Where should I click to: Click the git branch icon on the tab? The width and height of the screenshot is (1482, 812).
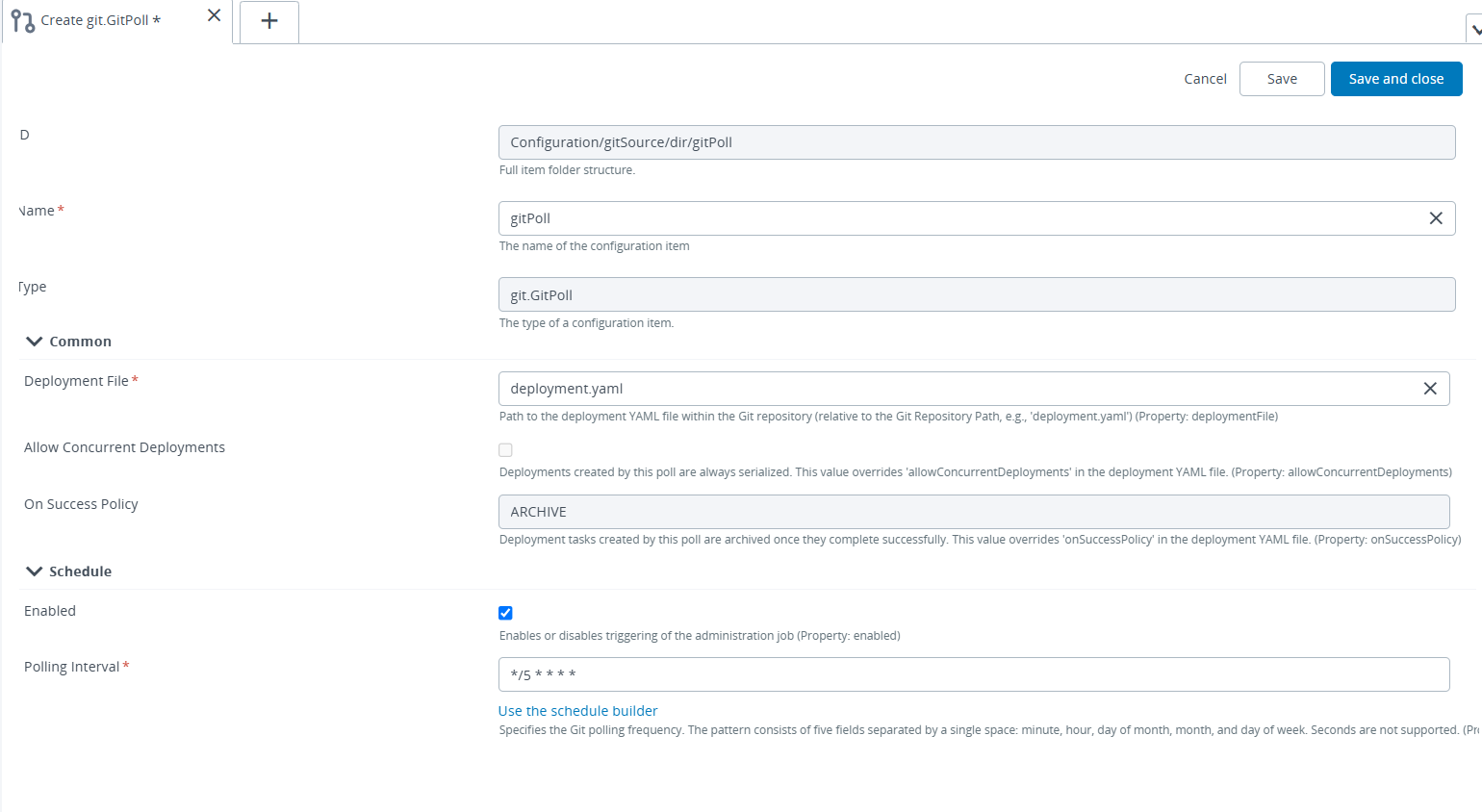[23, 20]
